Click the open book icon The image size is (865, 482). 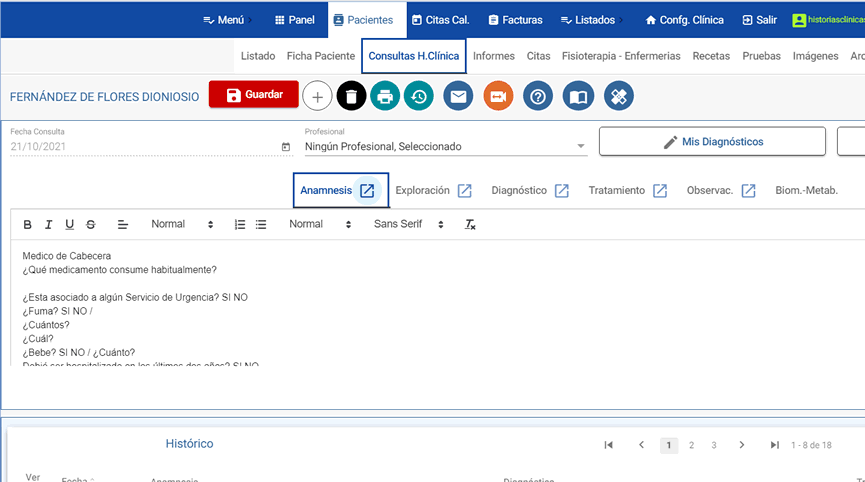578,96
